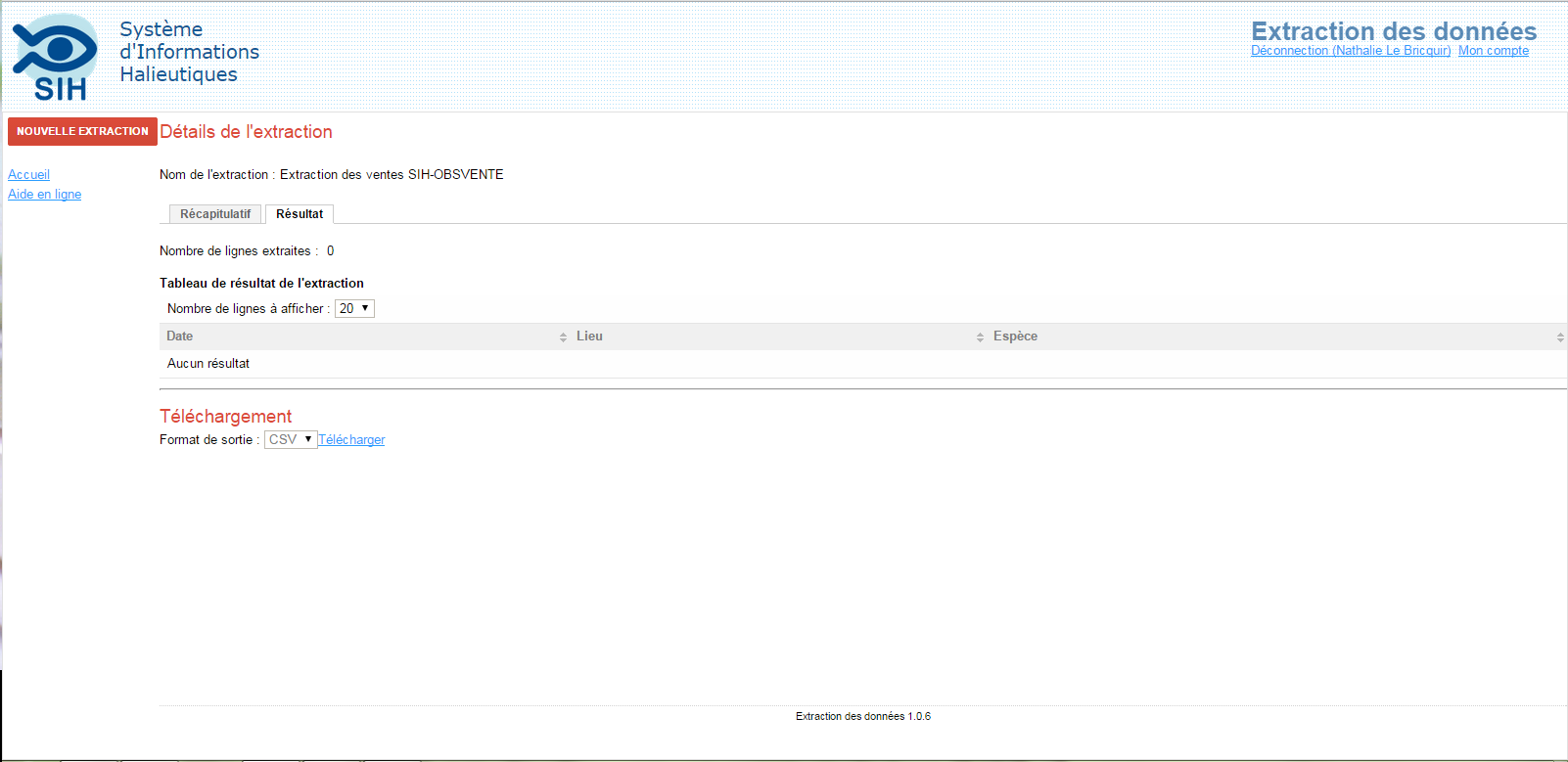Open the rows-to-display dropdown showing 20
Viewport: 1568px width, 762px height.
click(354, 309)
